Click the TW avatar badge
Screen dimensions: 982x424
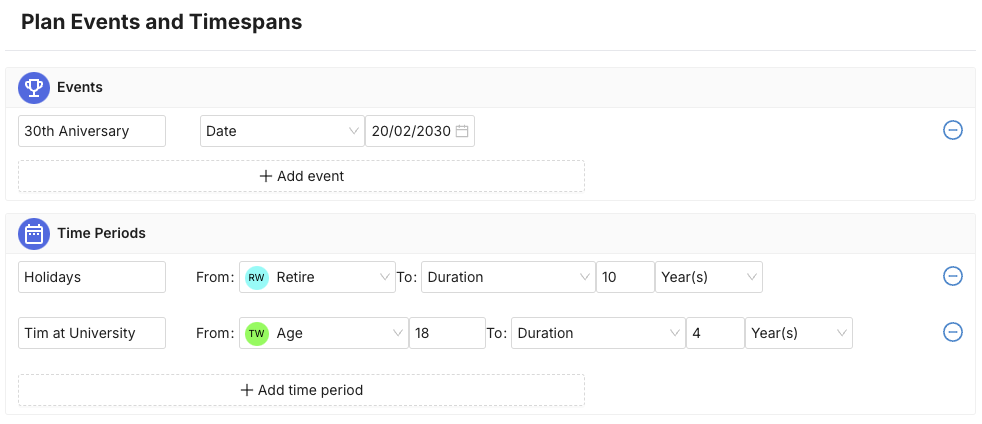pyautogui.click(x=257, y=333)
